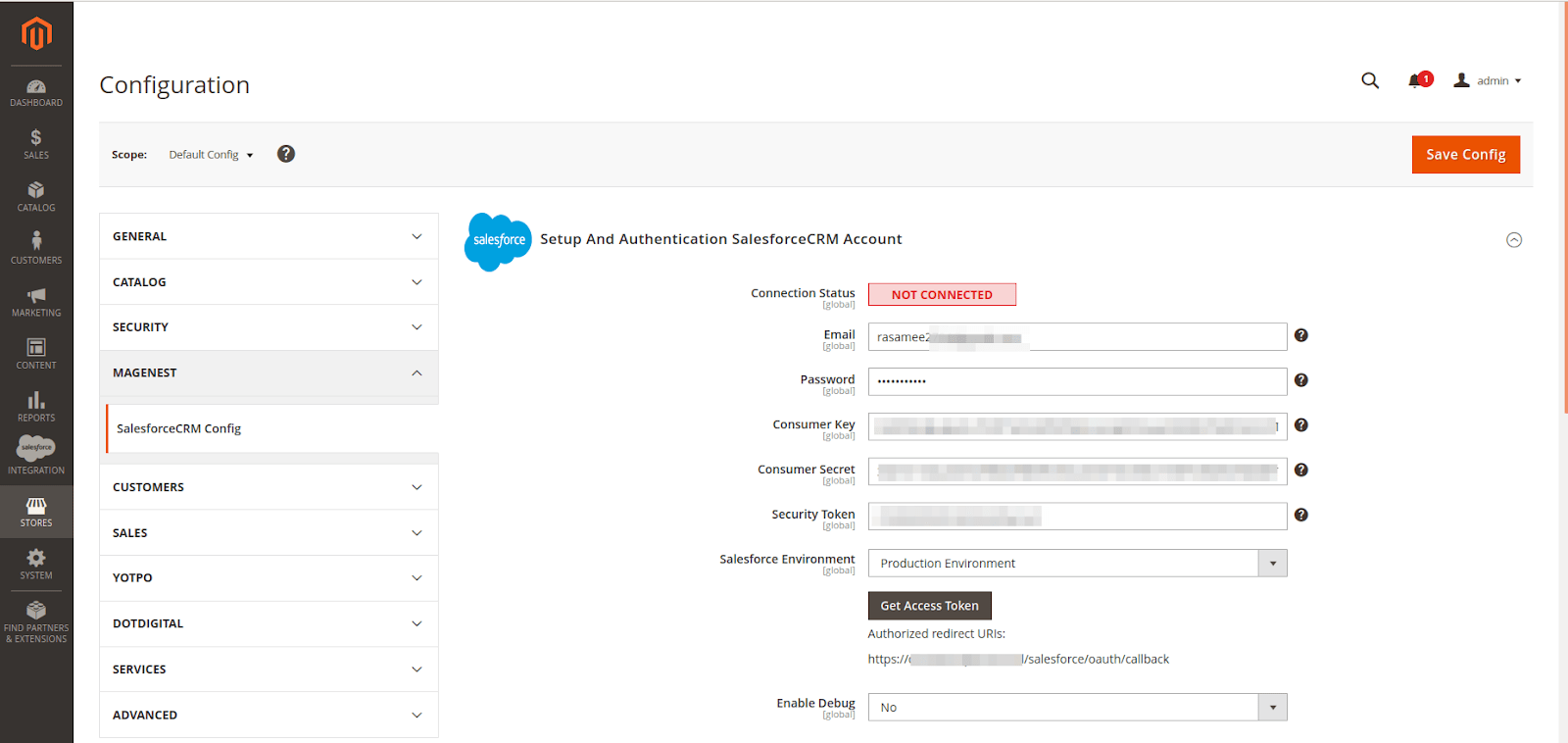Open the Sales sidebar menu
1568x743 pixels.
point(36,144)
